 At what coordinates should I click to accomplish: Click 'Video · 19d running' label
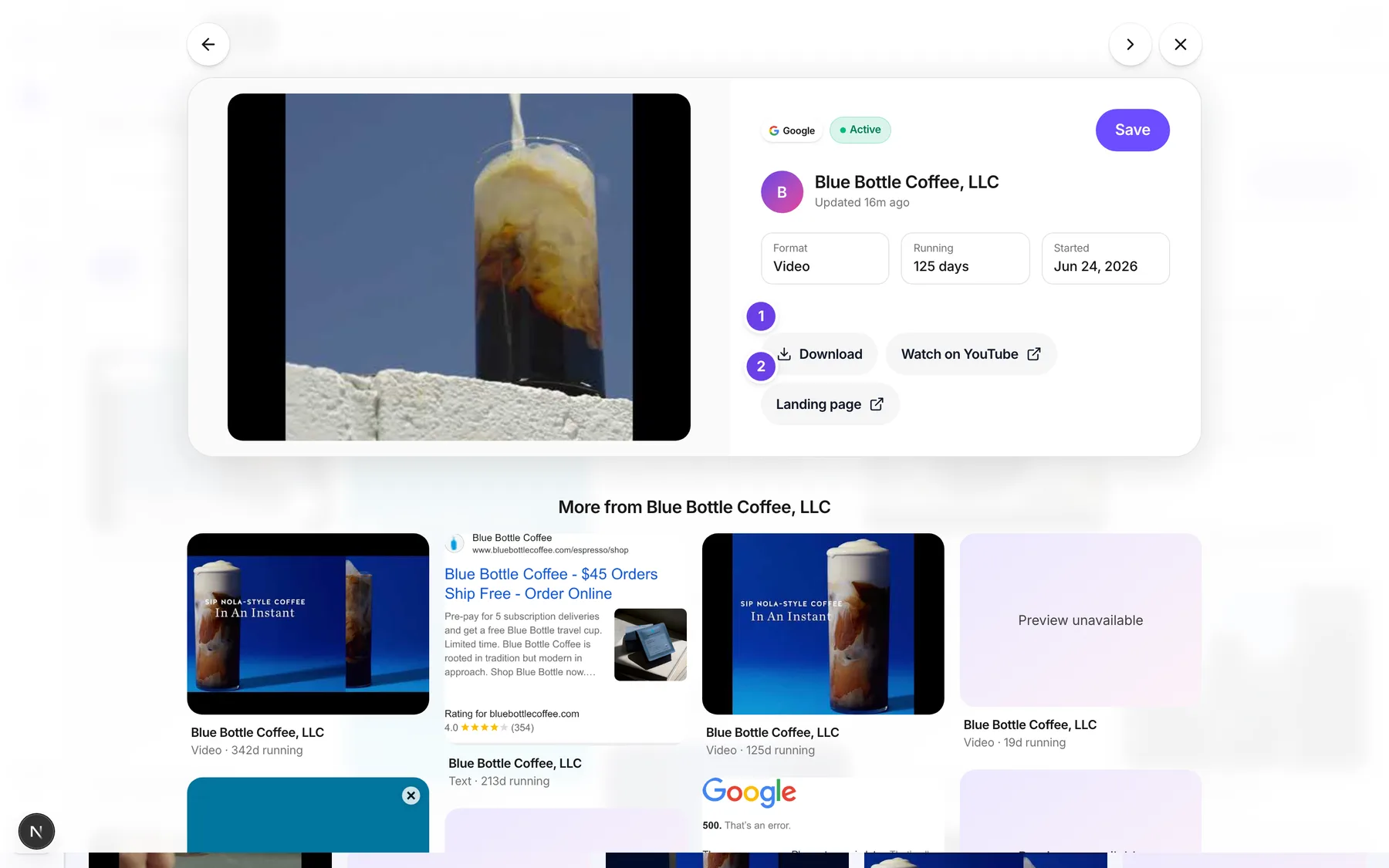point(1014,742)
